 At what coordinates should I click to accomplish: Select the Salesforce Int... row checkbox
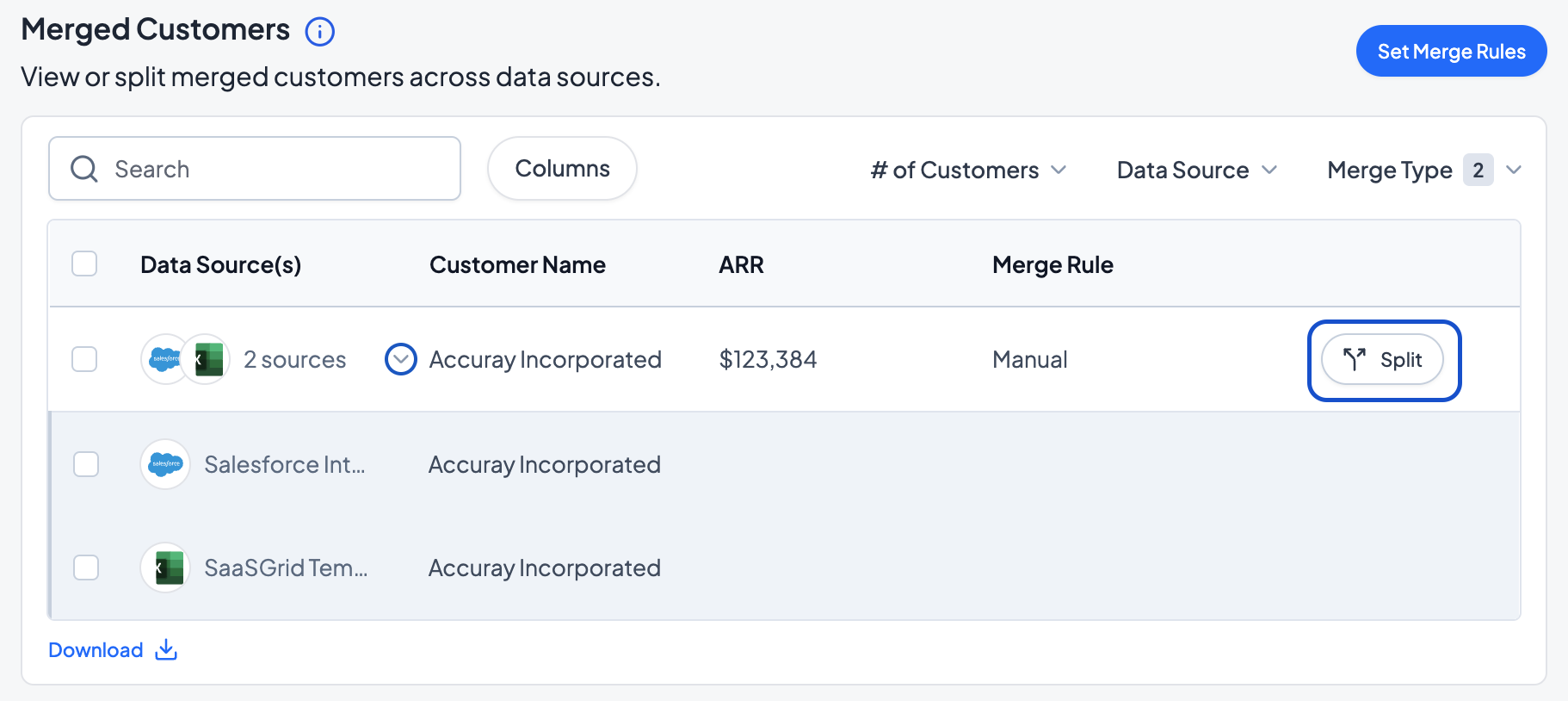point(86,464)
